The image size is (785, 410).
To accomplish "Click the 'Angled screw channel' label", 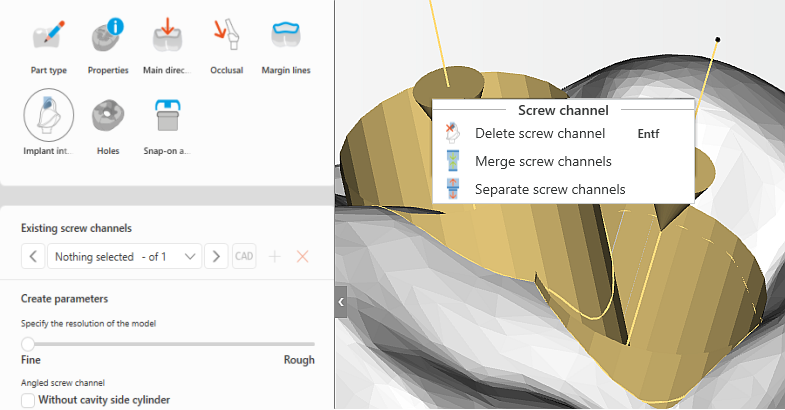I will [63, 383].
